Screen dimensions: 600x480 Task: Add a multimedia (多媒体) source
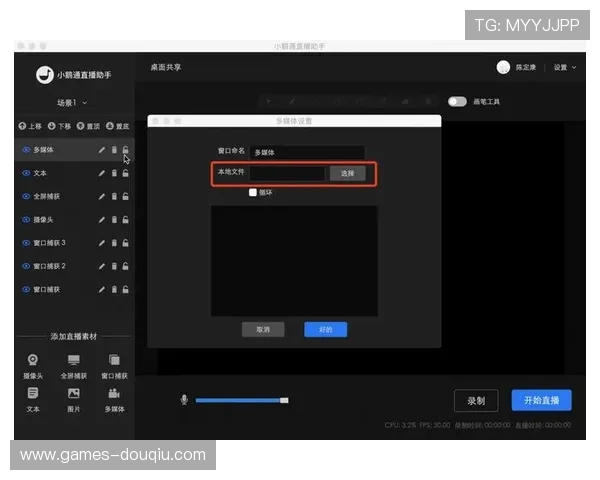(114, 397)
